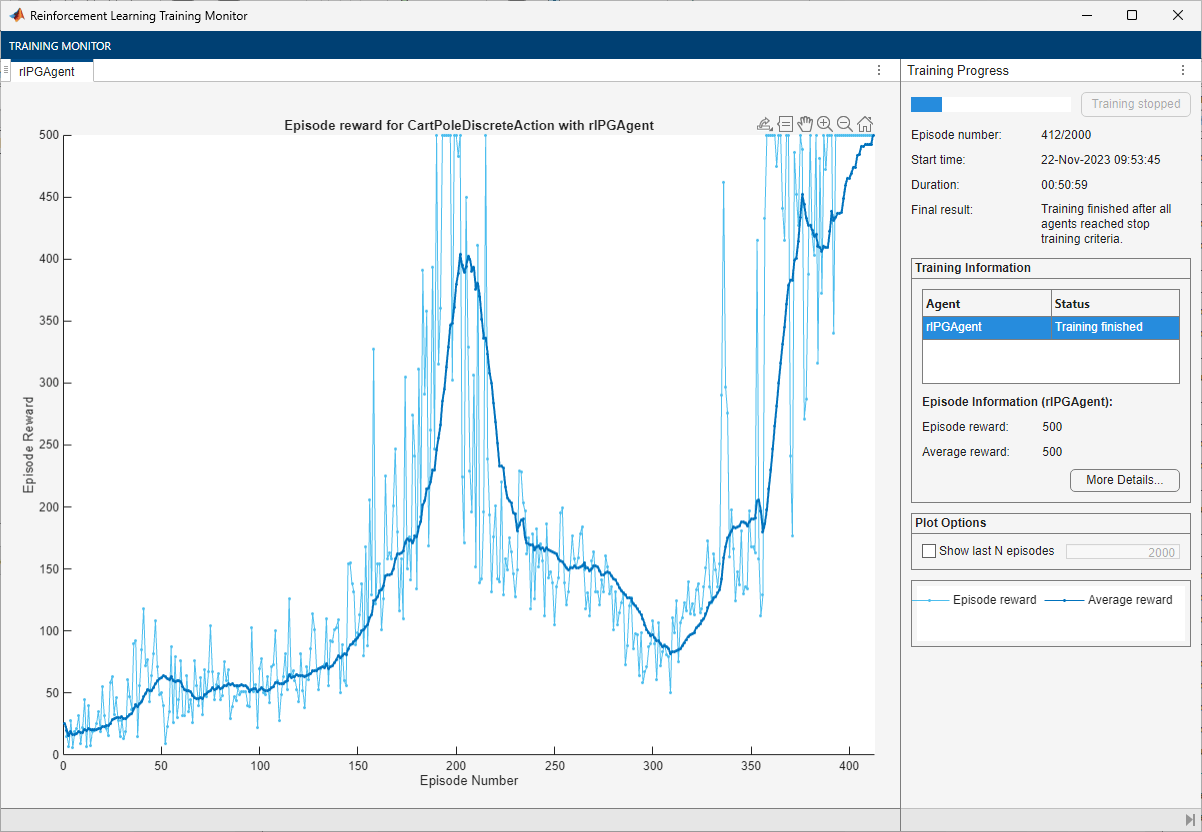Viewport: 1202px width, 832px height.
Task: Select the TRAINING MONITOR ribbon tab
Action: [x=60, y=46]
